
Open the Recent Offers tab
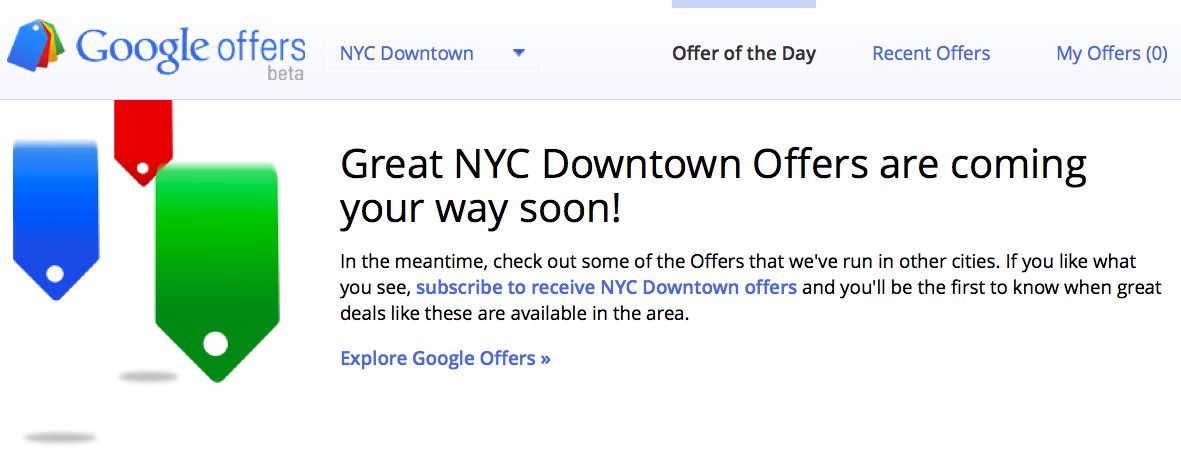pos(931,53)
